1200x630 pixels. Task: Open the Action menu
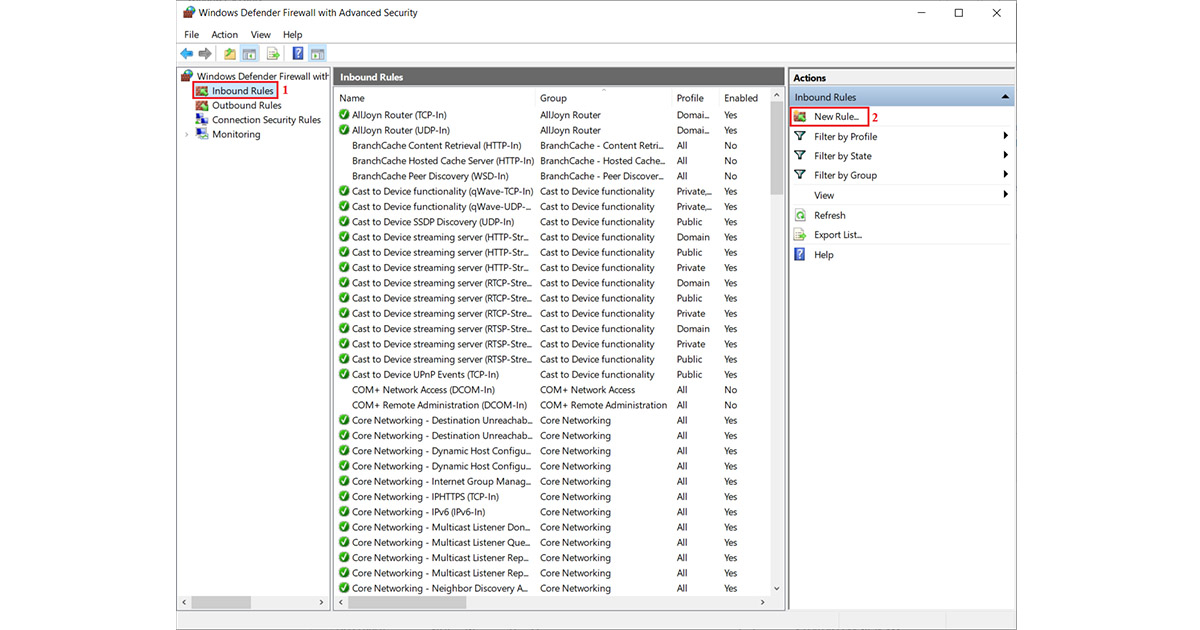(224, 35)
